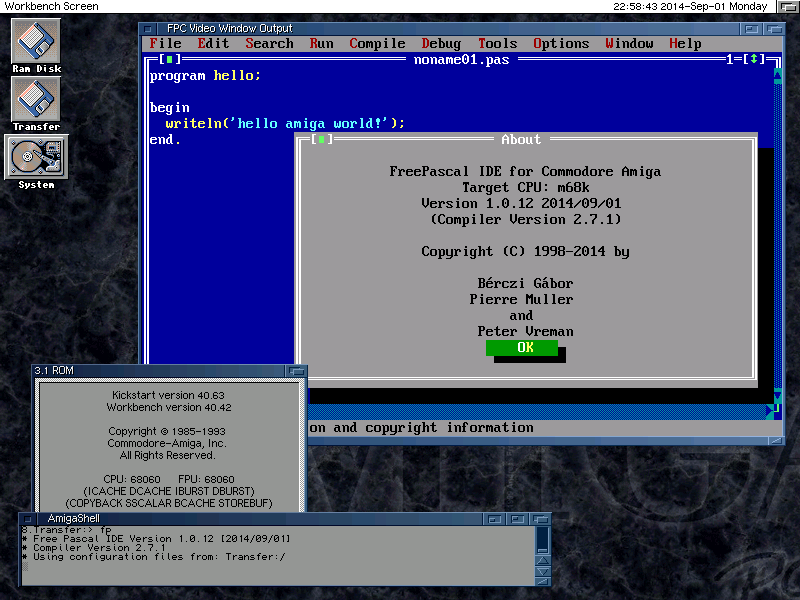Click the 'end.' line in editor

(x=165, y=140)
